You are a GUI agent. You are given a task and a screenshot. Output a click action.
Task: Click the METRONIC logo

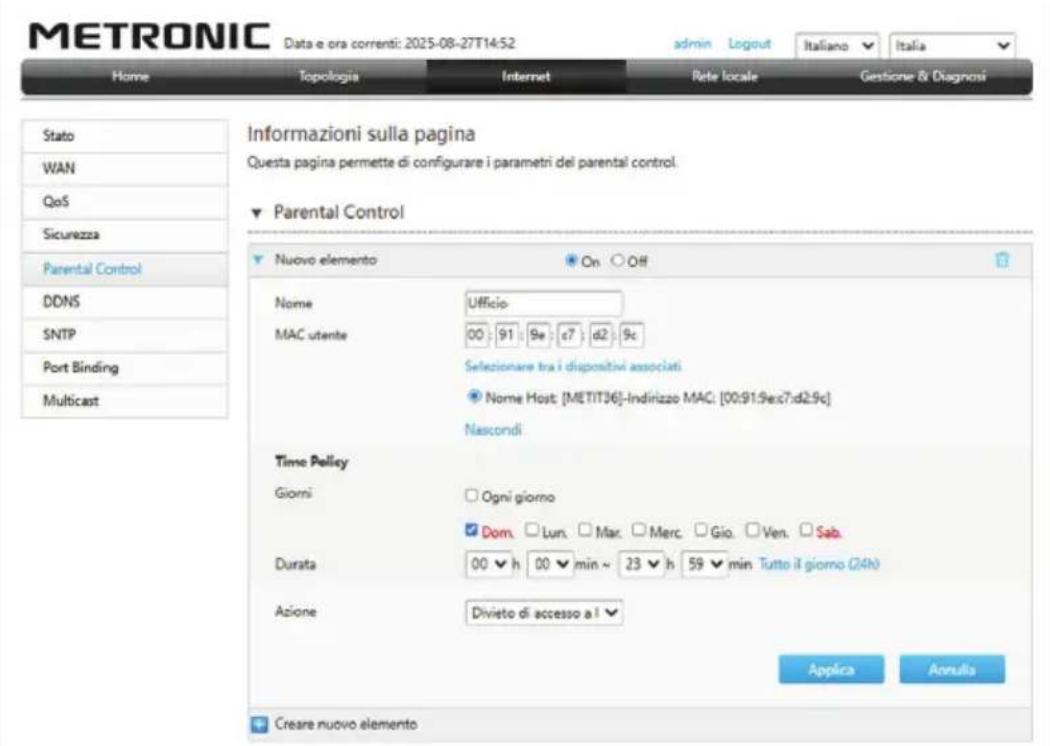[149, 36]
